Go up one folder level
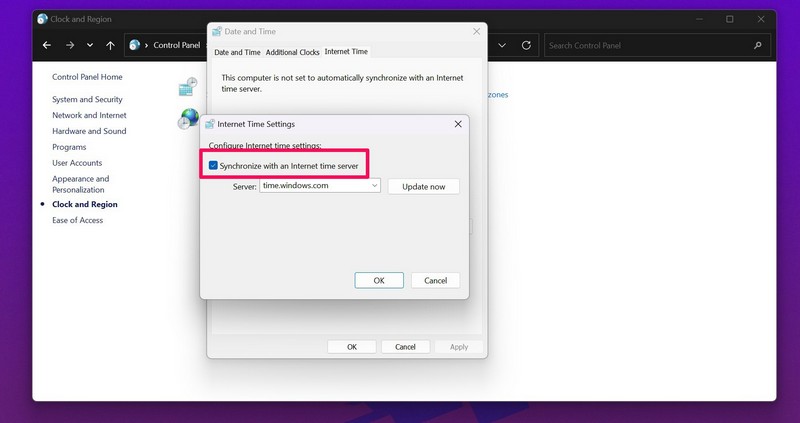Viewport: 800px width, 423px height. pyautogui.click(x=110, y=45)
